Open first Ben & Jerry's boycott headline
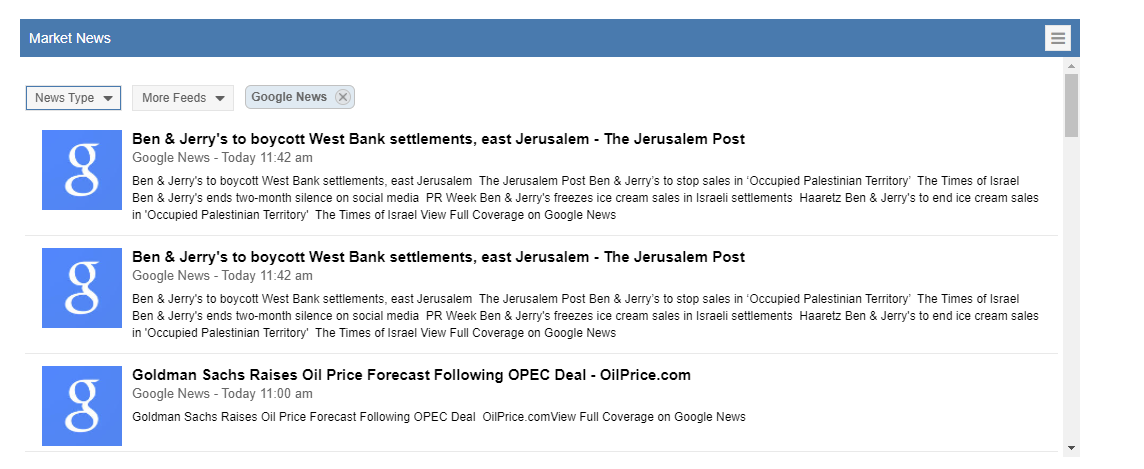The image size is (1144, 469). click(438, 139)
